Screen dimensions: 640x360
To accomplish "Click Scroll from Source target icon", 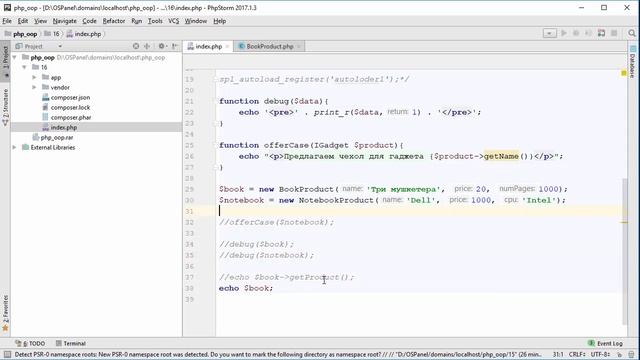I will [136, 47].
